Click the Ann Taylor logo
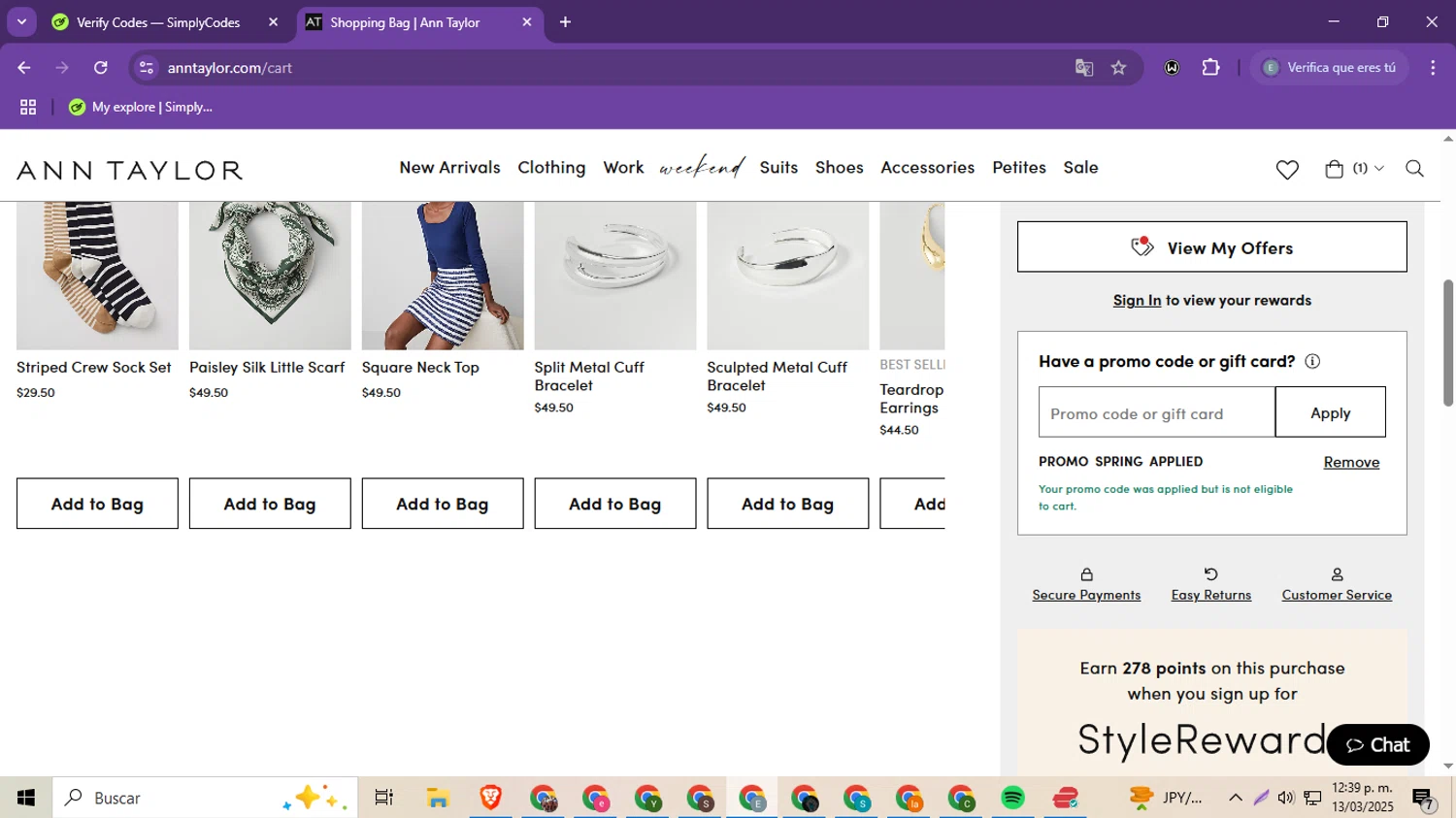This screenshot has width=1456, height=818. (129, 171)
